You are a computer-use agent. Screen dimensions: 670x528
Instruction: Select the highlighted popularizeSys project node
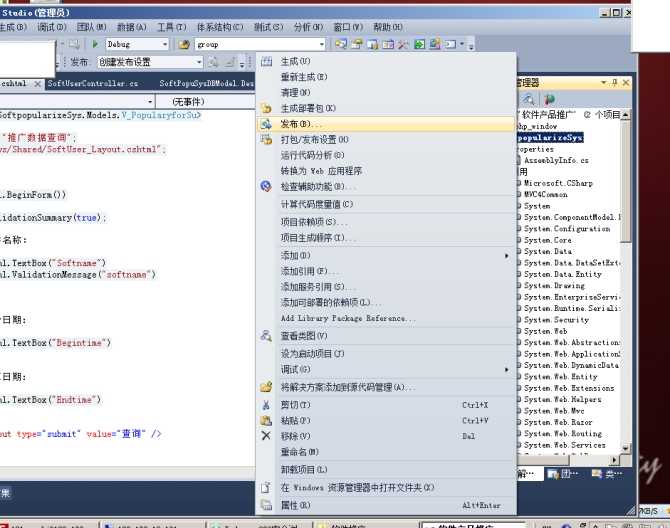tap(550, 138)
